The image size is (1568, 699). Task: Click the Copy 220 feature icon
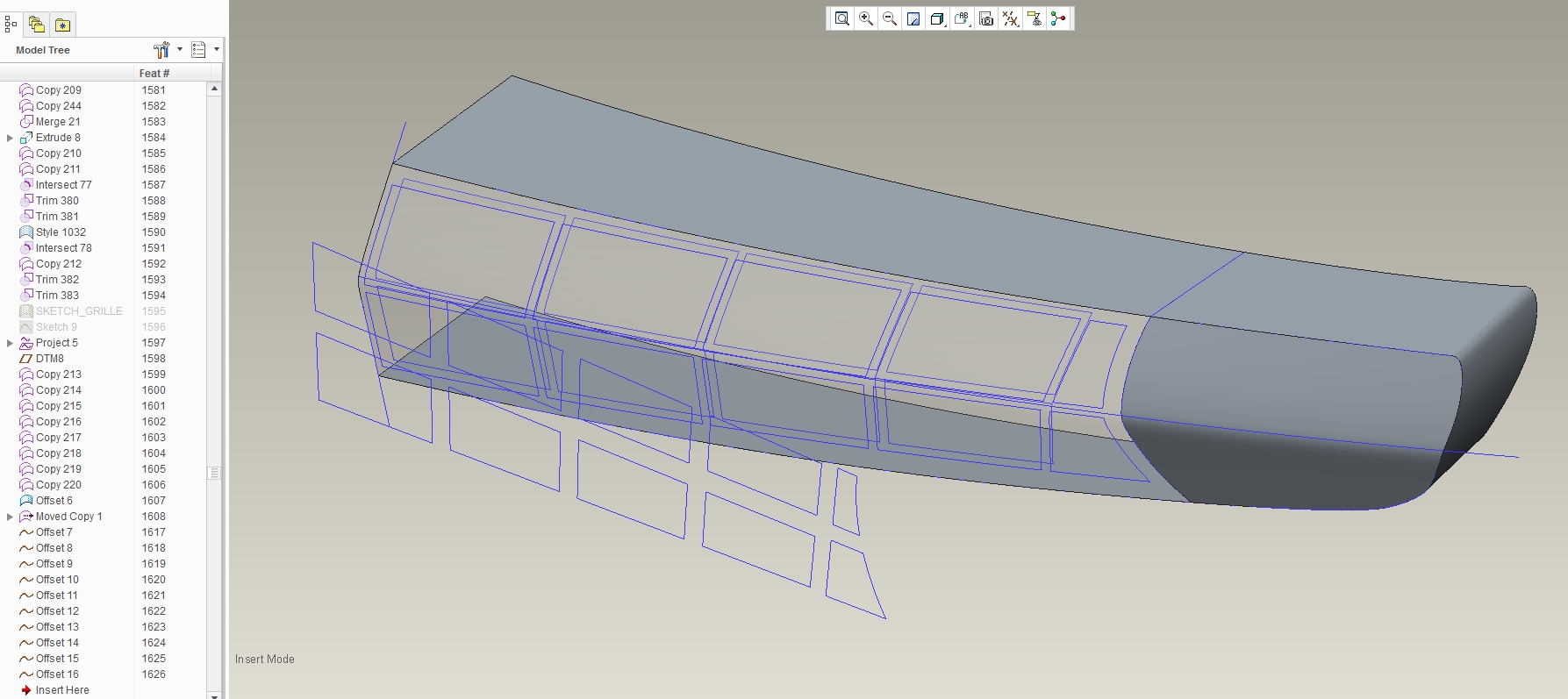point(26,485)
